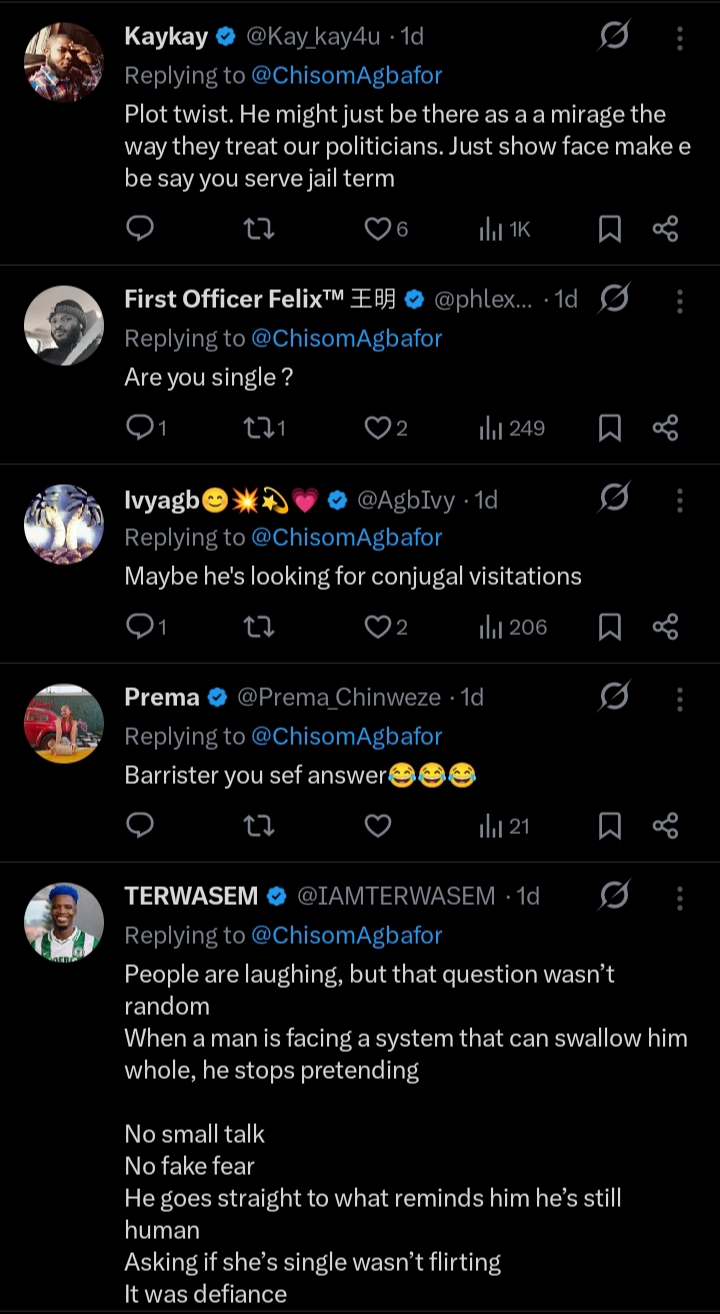Open Grok icon on Kaykay's tweet
Viewport: 720px width, 1314px height.
point(613,37)
